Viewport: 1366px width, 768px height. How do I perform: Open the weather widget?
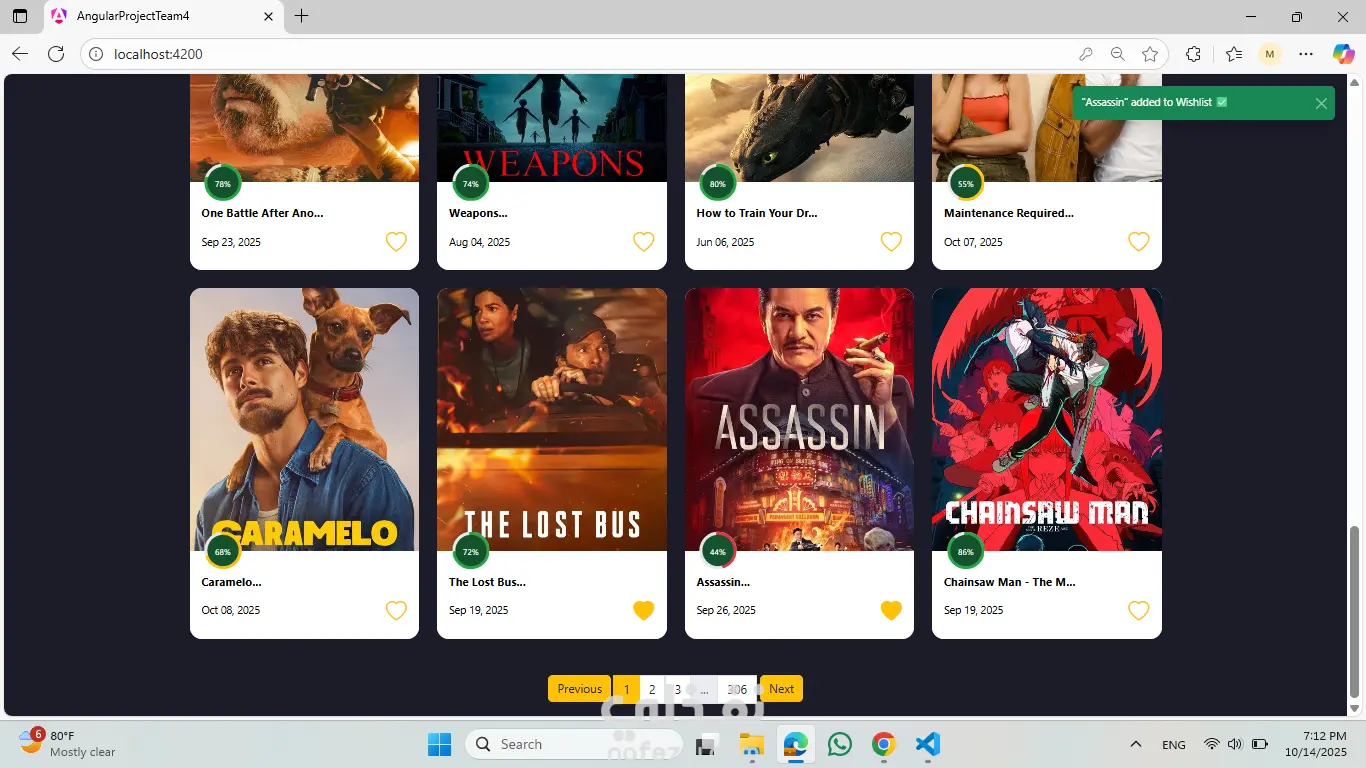point(68,744)
